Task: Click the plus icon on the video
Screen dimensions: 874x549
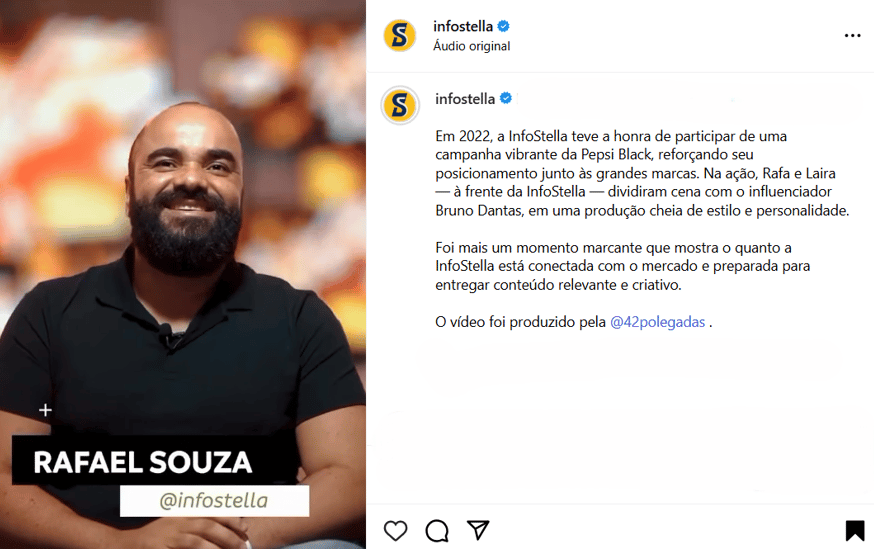Action: click(45, 410)
